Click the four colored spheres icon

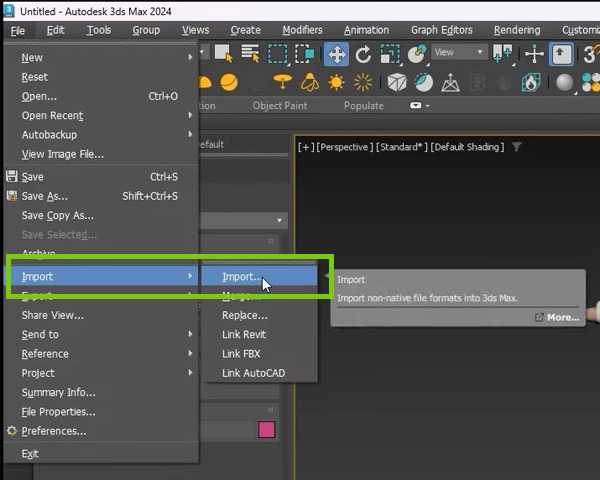pos(591,82)
